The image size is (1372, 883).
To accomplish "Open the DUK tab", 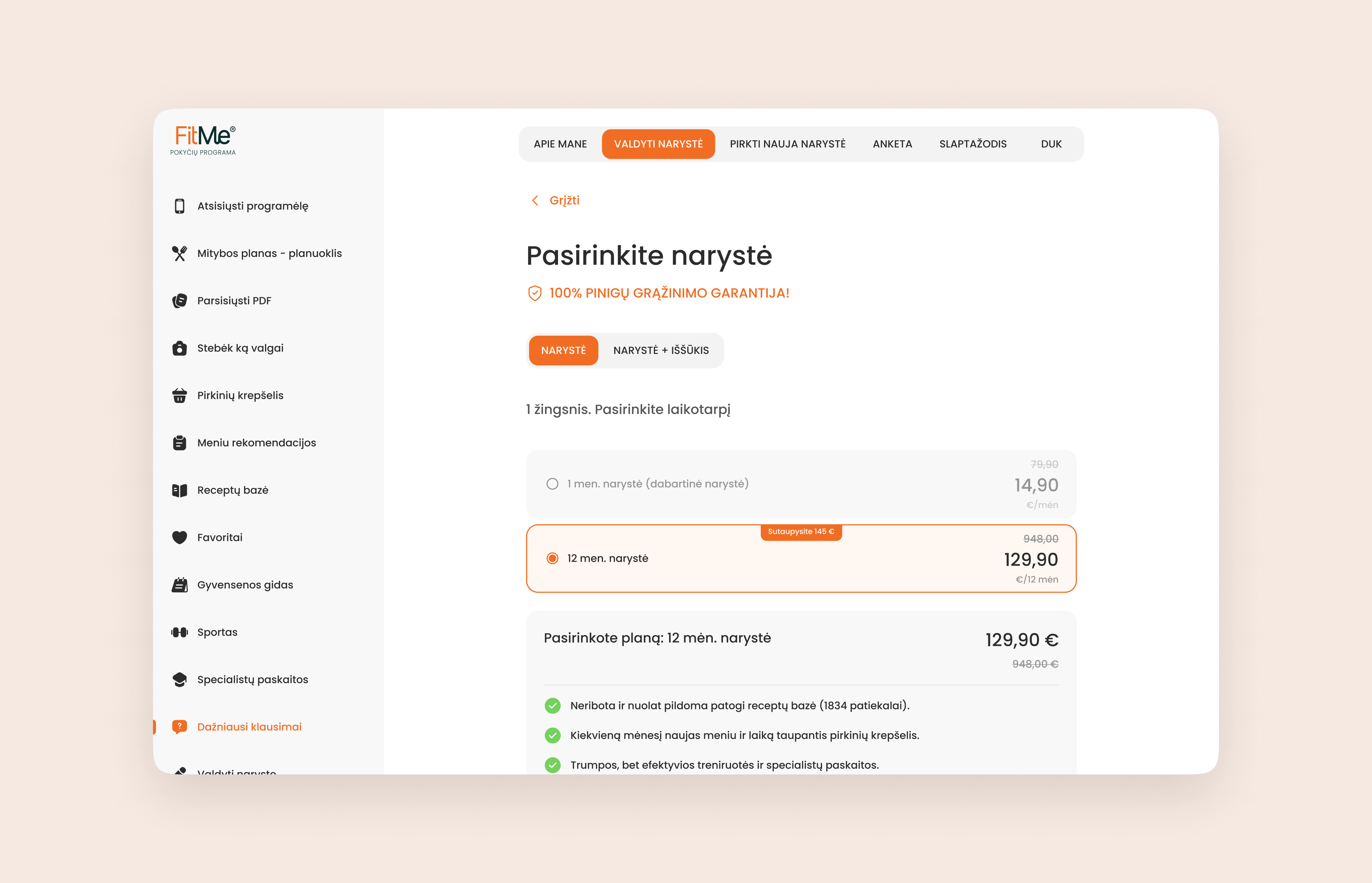I will (1052, 144).
